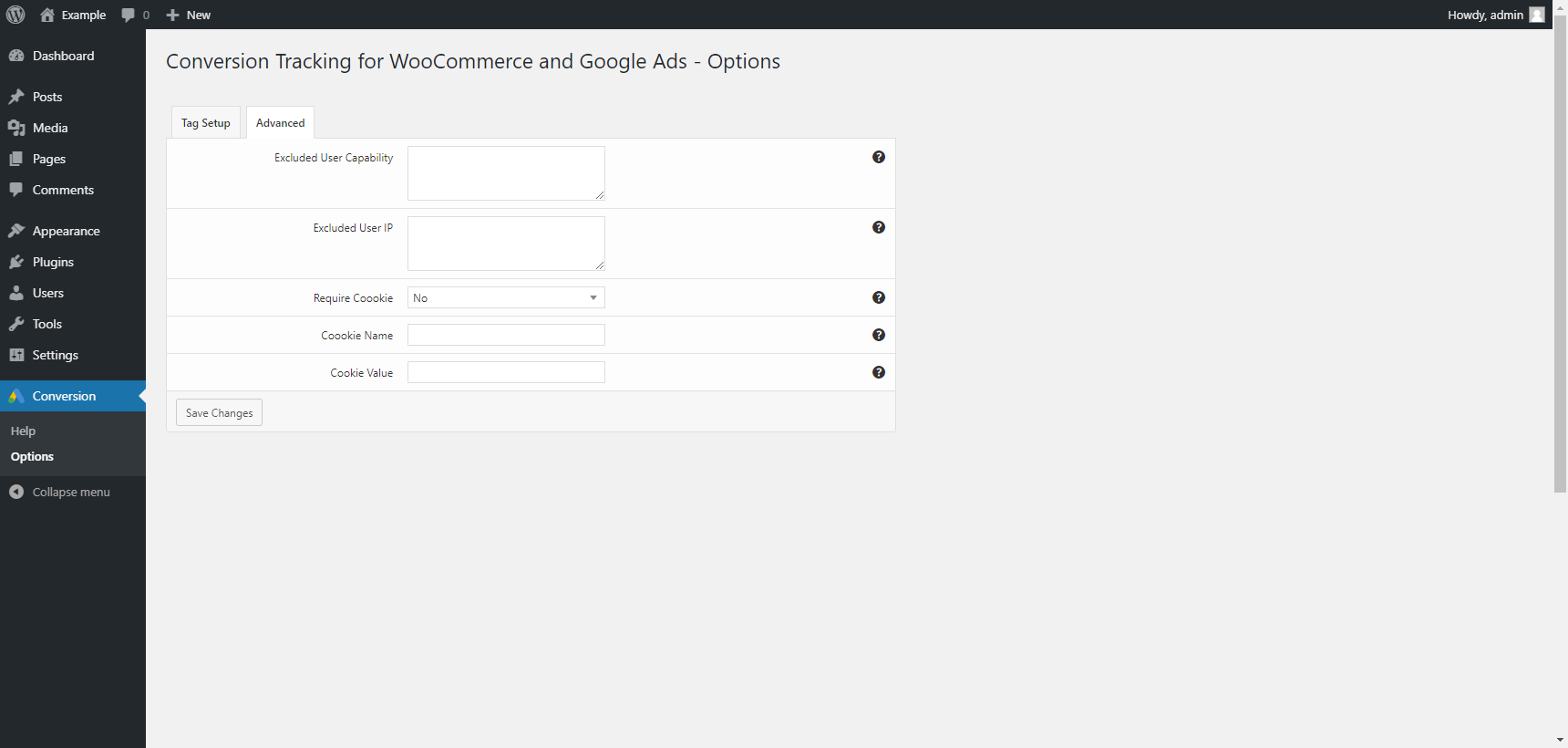Open the Settings menu item
Image resolution: width=1568 pixels, height=748 pixels.
click(73, 355)
